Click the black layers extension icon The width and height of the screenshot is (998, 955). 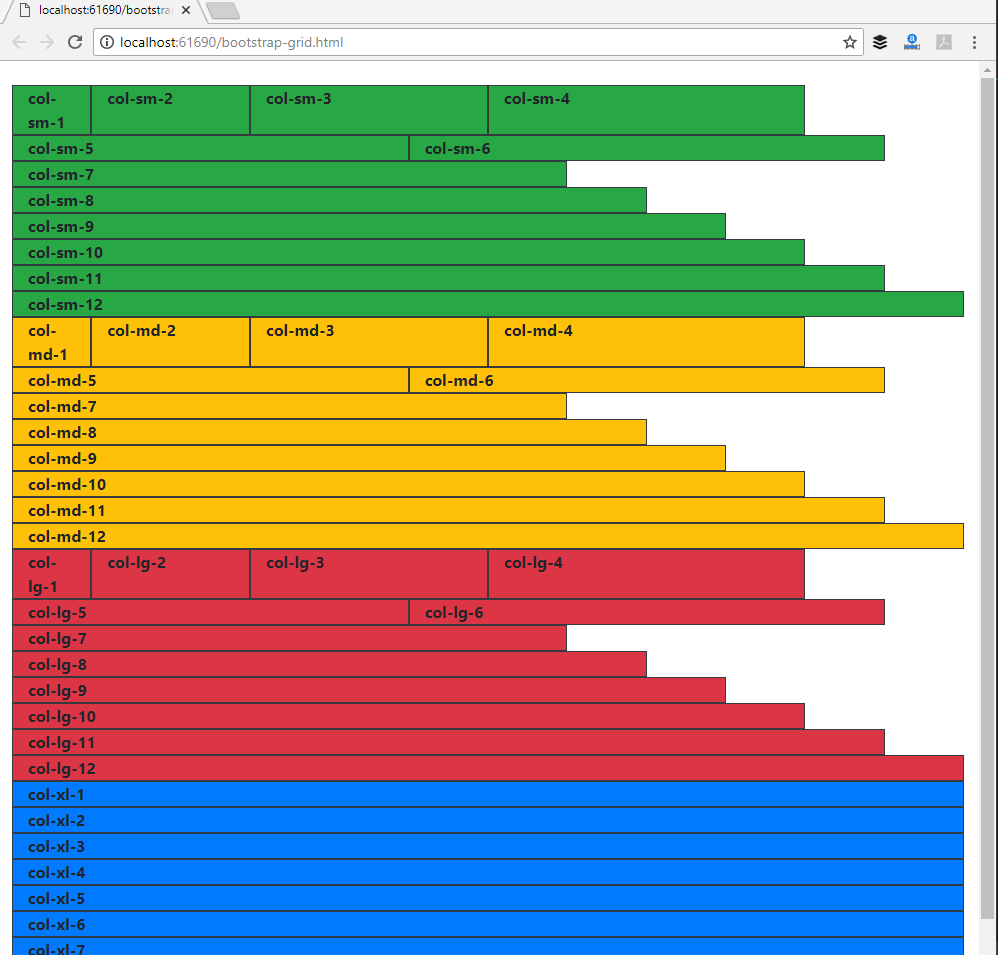click(x=879, y=42)
